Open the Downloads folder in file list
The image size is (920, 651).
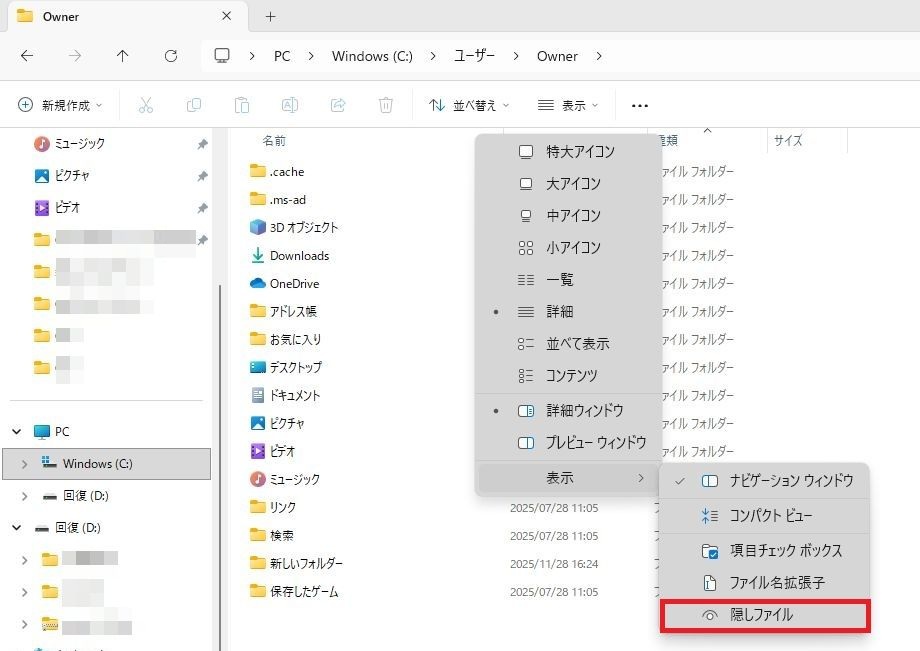point(299,256)
